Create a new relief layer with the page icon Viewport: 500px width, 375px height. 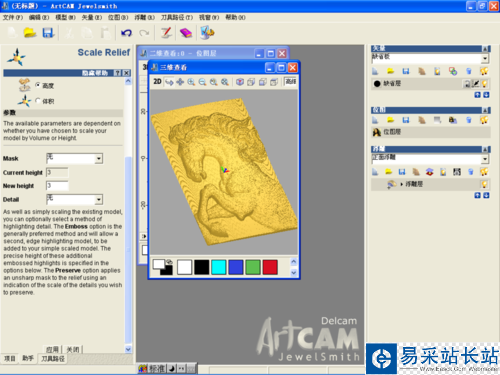coord(375,172)
